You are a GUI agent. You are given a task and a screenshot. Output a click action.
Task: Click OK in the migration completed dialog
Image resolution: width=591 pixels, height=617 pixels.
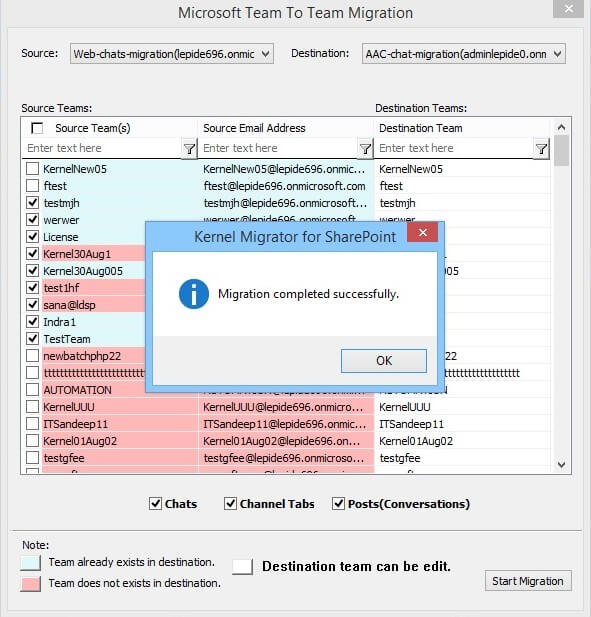click(x=384, y=360)
